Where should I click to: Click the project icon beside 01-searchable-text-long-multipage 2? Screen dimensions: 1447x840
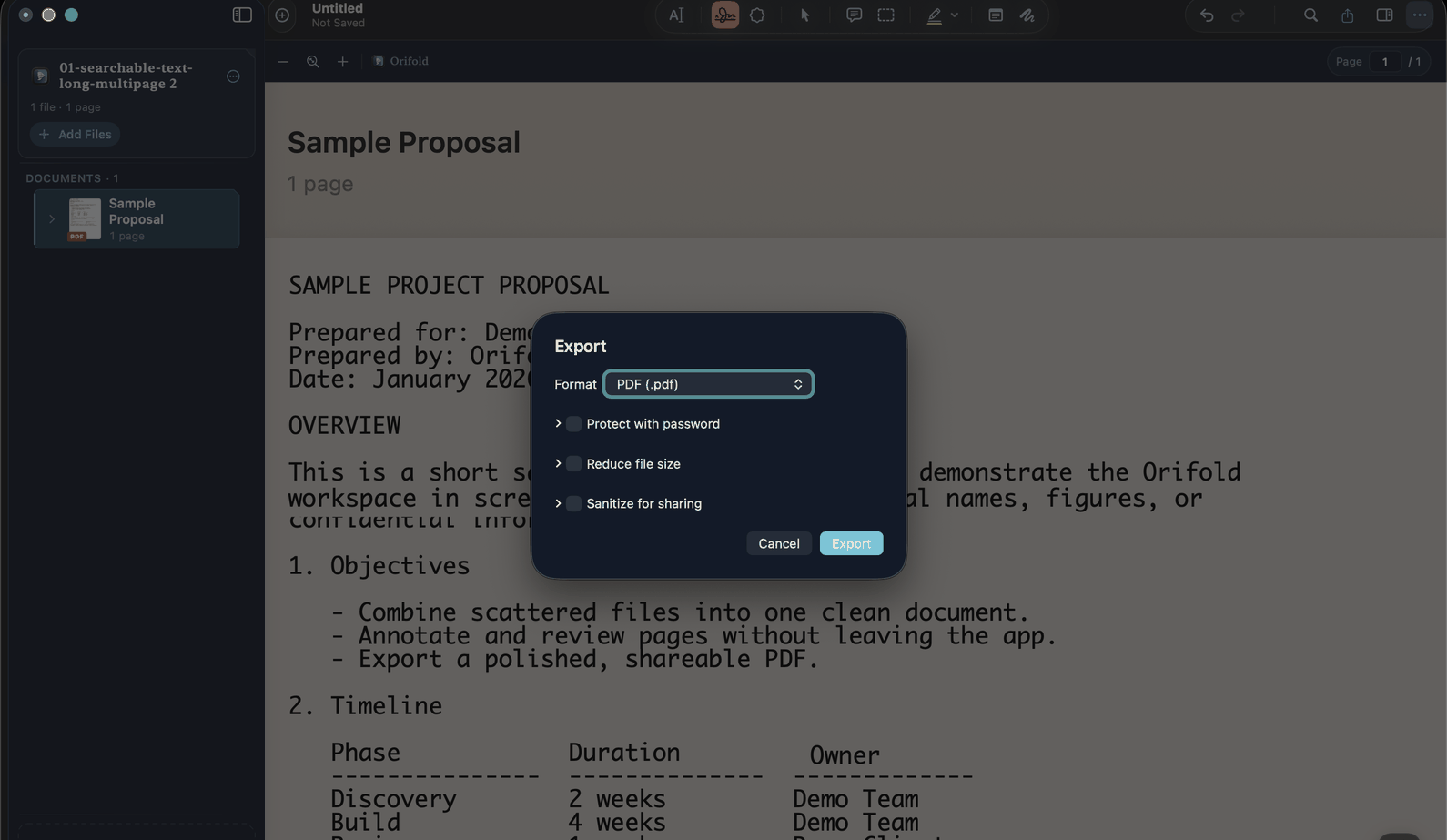point(41,76)
